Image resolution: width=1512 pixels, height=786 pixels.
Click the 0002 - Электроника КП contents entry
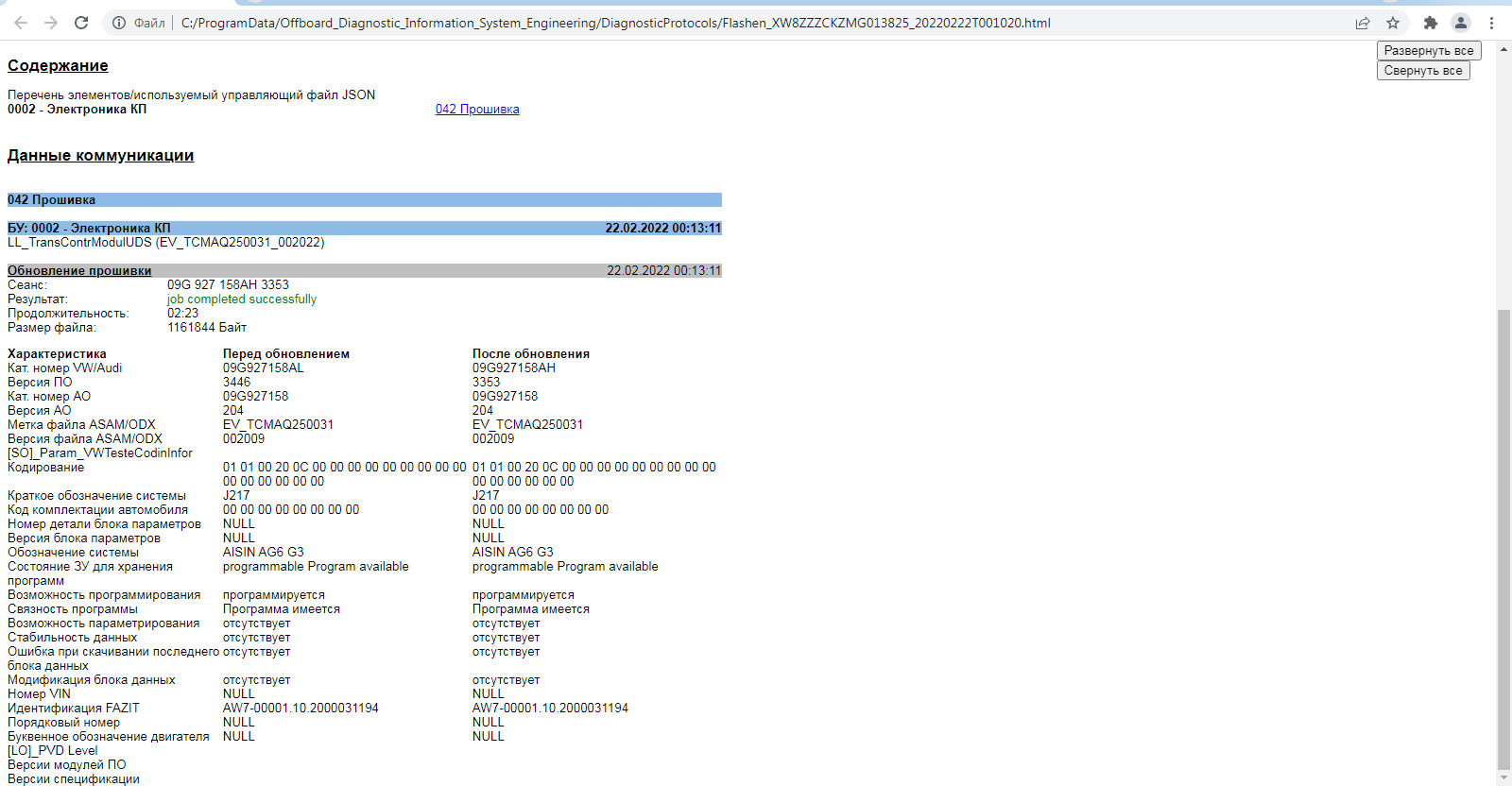click(x=77, y=109)
